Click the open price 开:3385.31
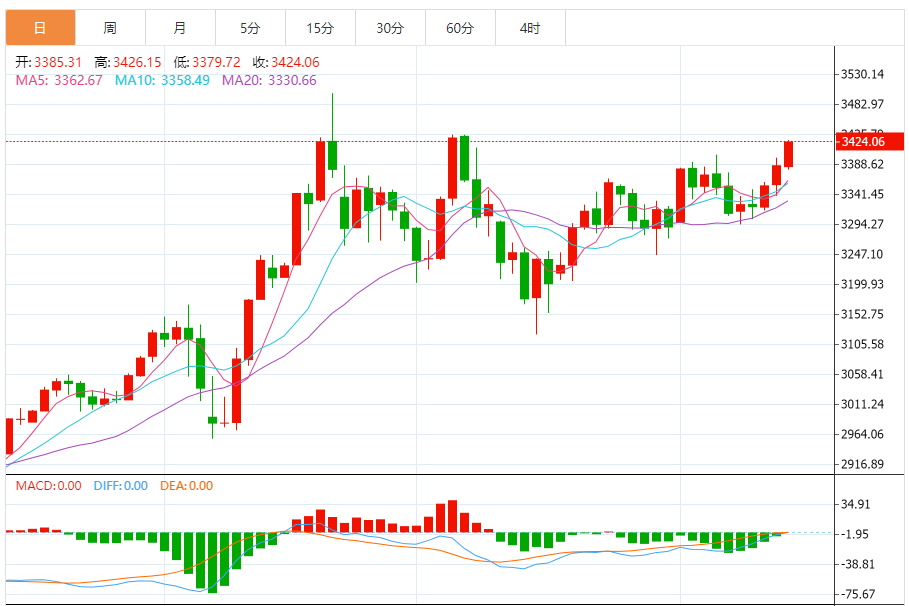 (49, 62)
